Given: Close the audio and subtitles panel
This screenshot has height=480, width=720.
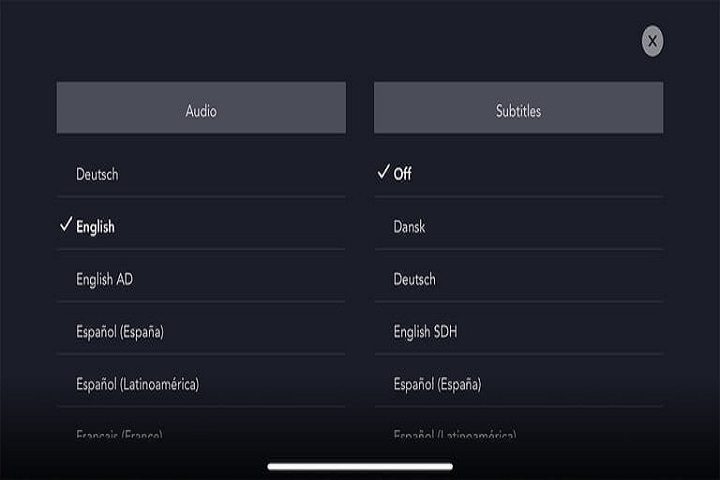Looking at the screenshot, I should coord(652,41).
